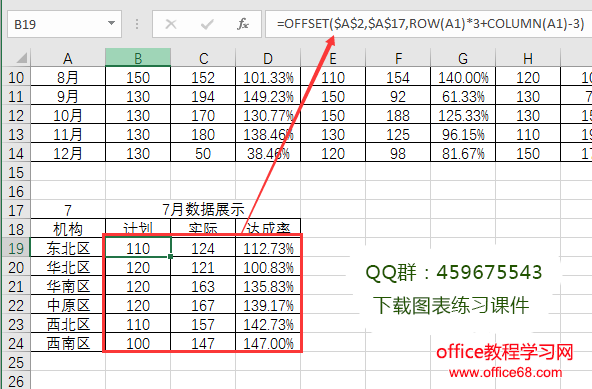592x389 pixels.
Task: Click cell value 100.83%
Action: 268,267
